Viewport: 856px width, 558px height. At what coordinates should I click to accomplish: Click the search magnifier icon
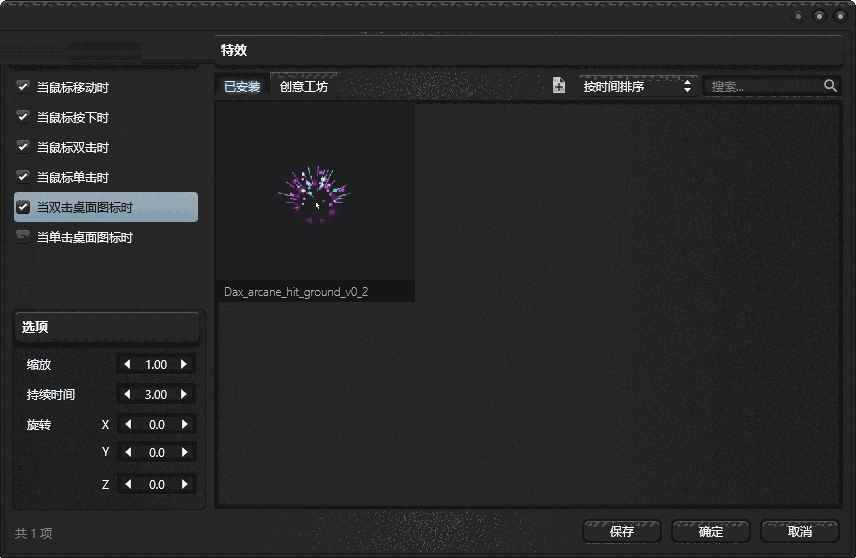tap(830, 86)
